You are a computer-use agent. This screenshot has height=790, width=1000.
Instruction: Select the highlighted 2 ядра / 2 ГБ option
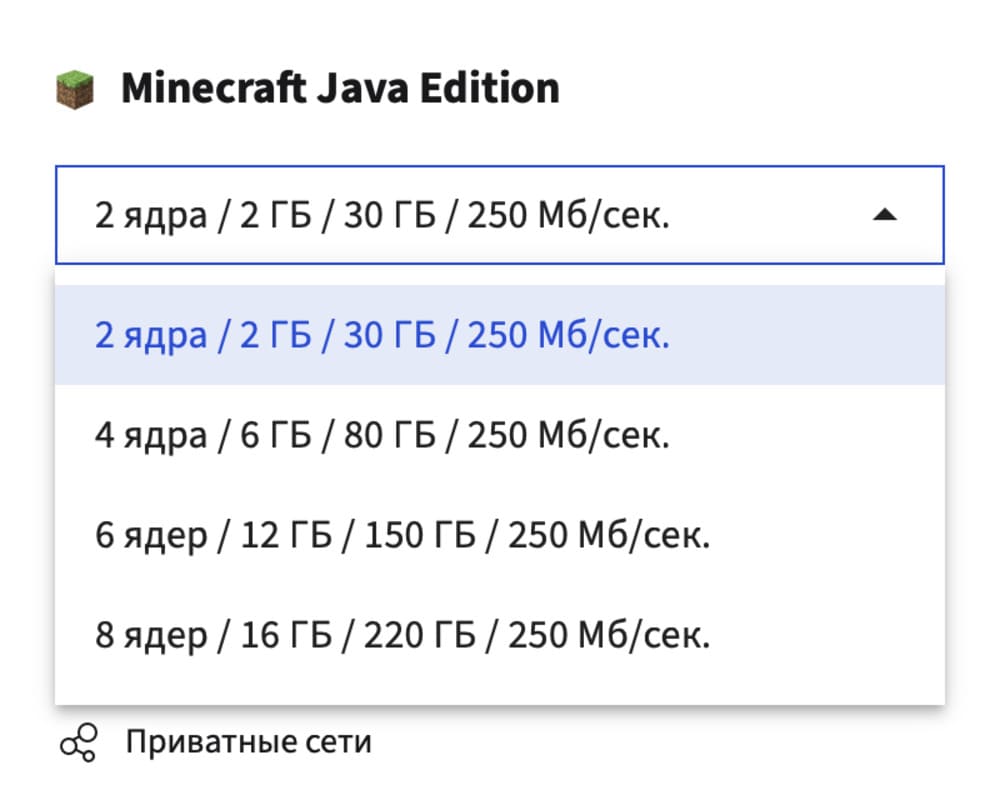point(382,335)
